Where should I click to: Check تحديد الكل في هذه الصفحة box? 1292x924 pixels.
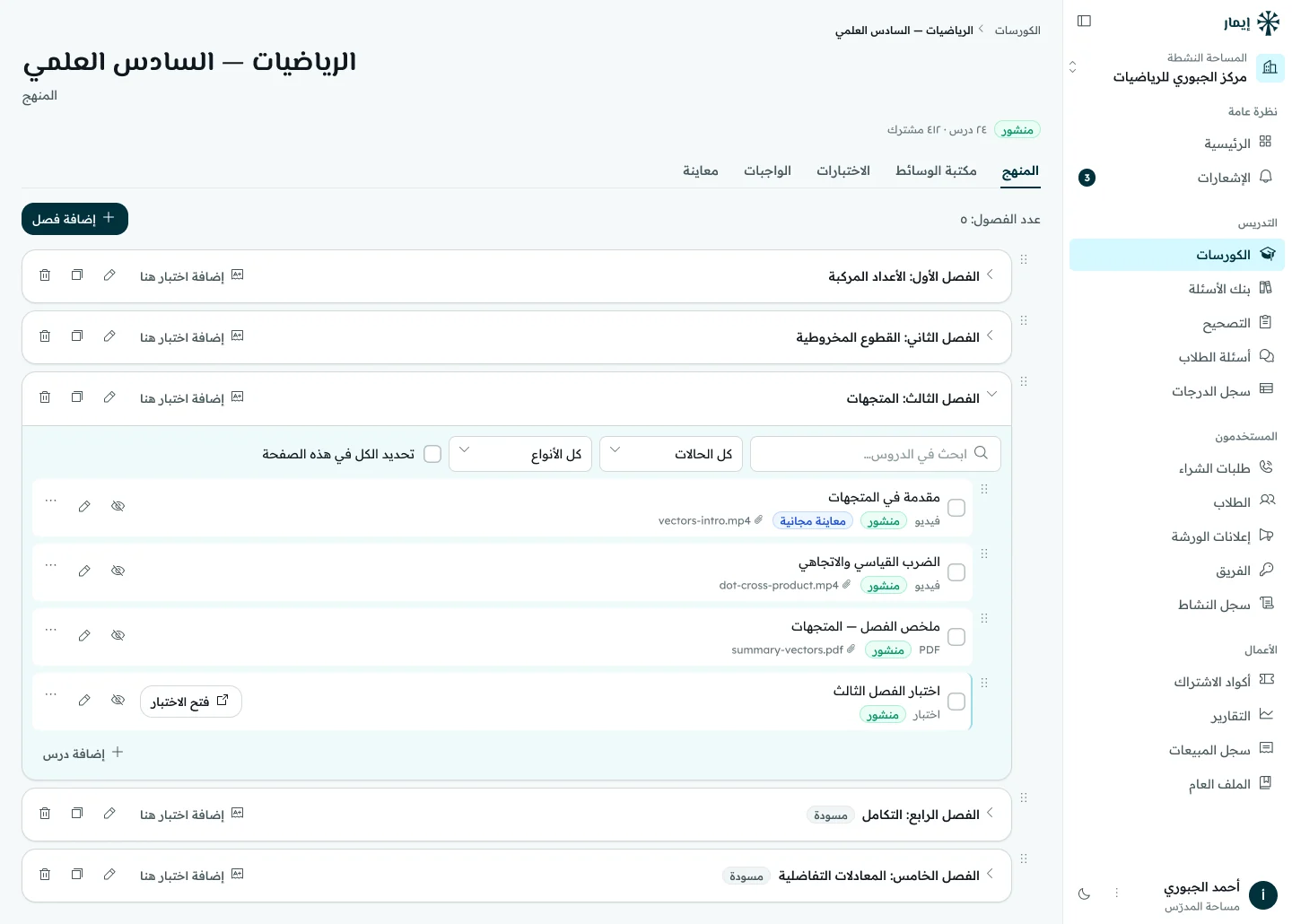(432, 454)
